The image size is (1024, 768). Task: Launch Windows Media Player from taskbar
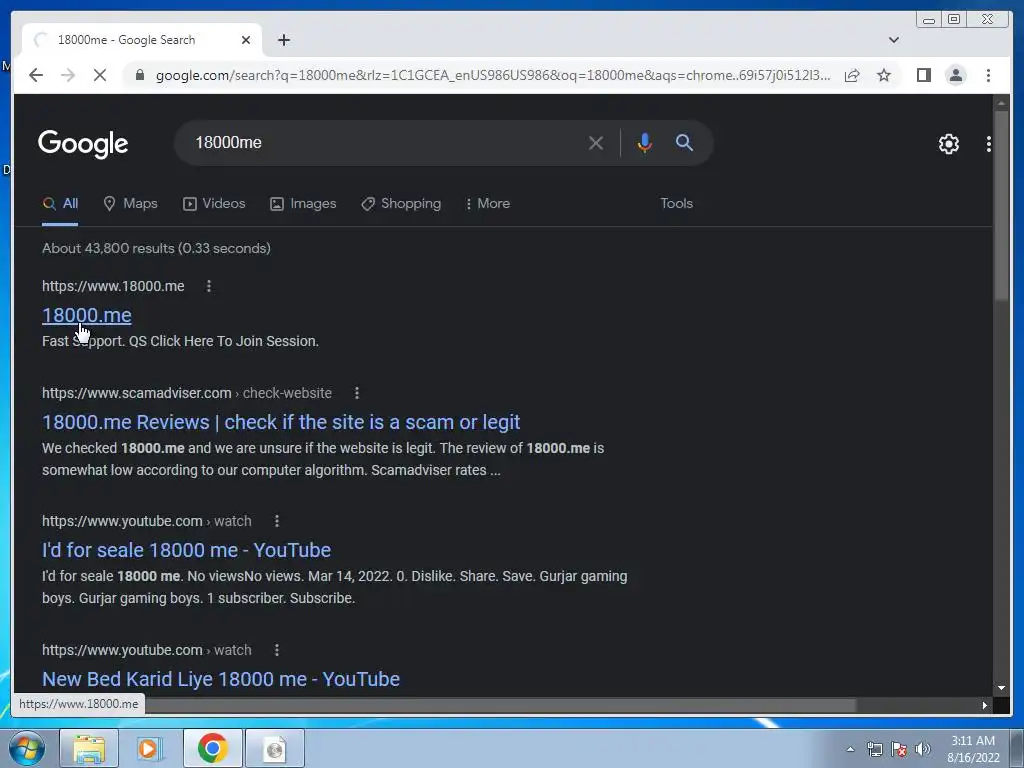point(149,748)
